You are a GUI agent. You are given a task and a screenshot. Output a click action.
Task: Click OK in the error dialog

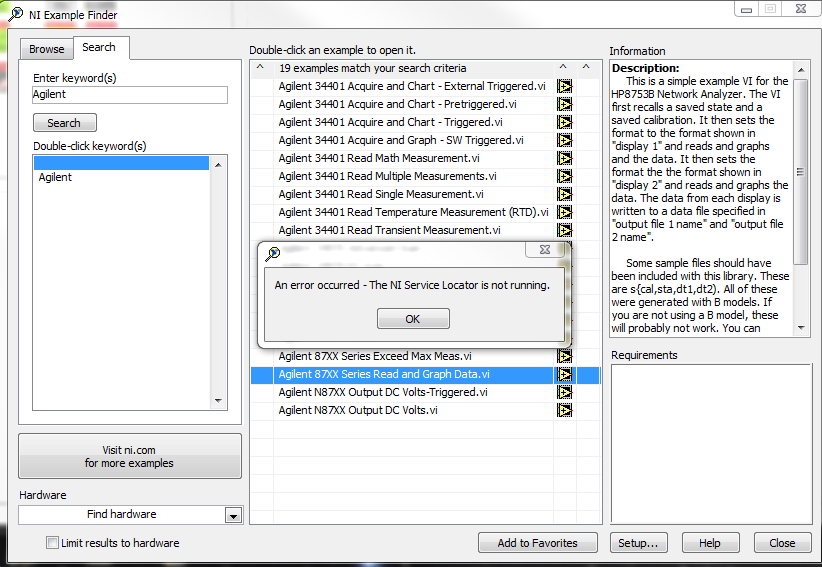[413, 319]
